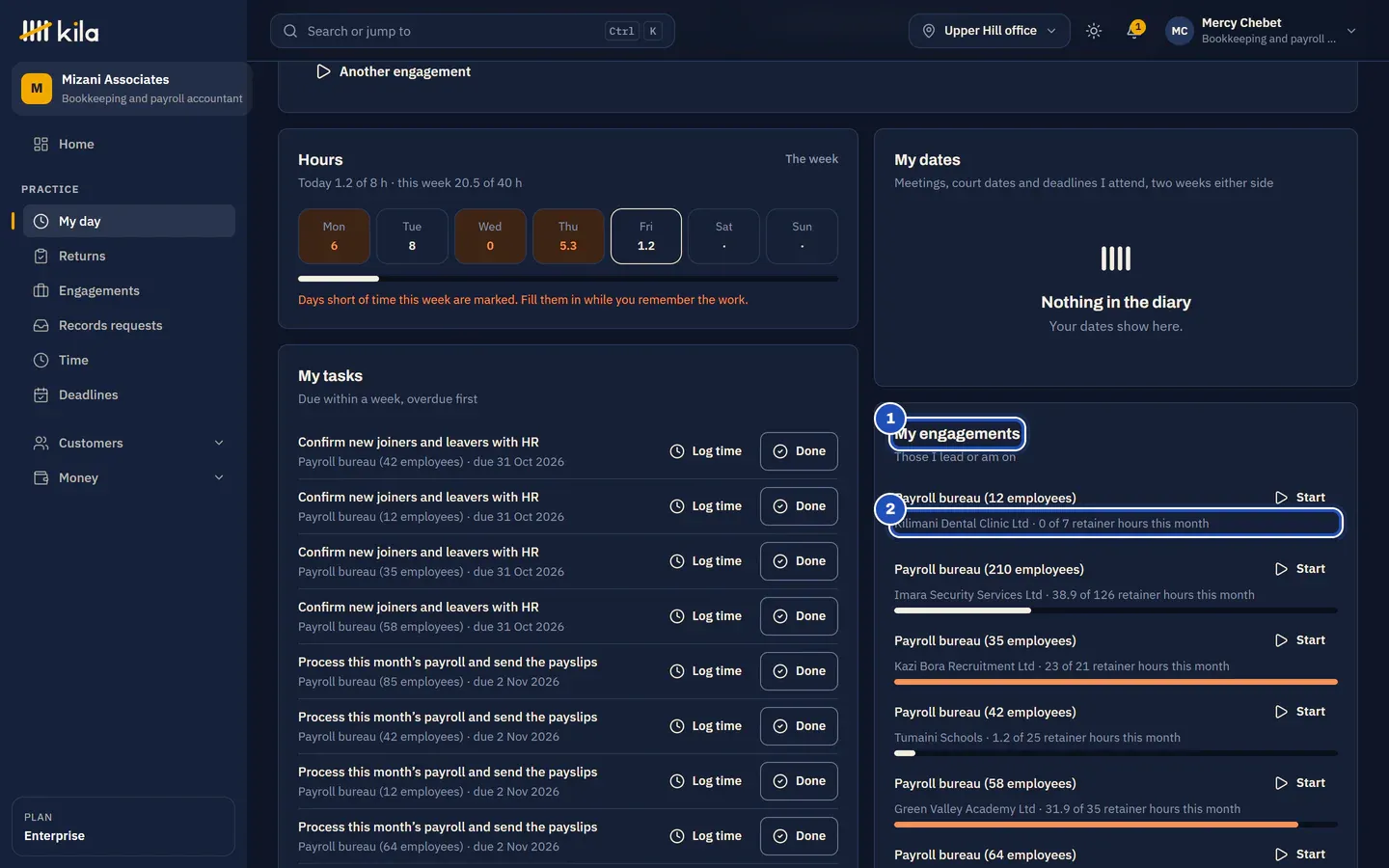Click the Money wallet icon

(41, 477)
